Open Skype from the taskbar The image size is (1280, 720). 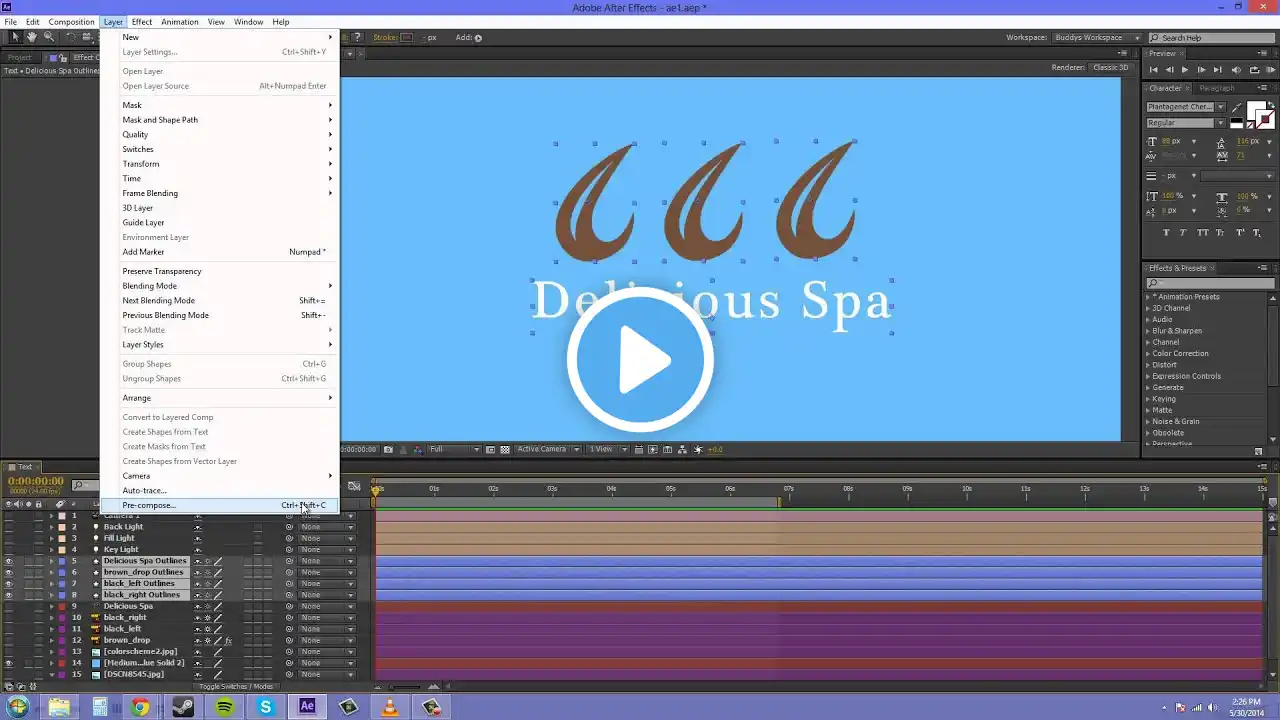point(266,707)
